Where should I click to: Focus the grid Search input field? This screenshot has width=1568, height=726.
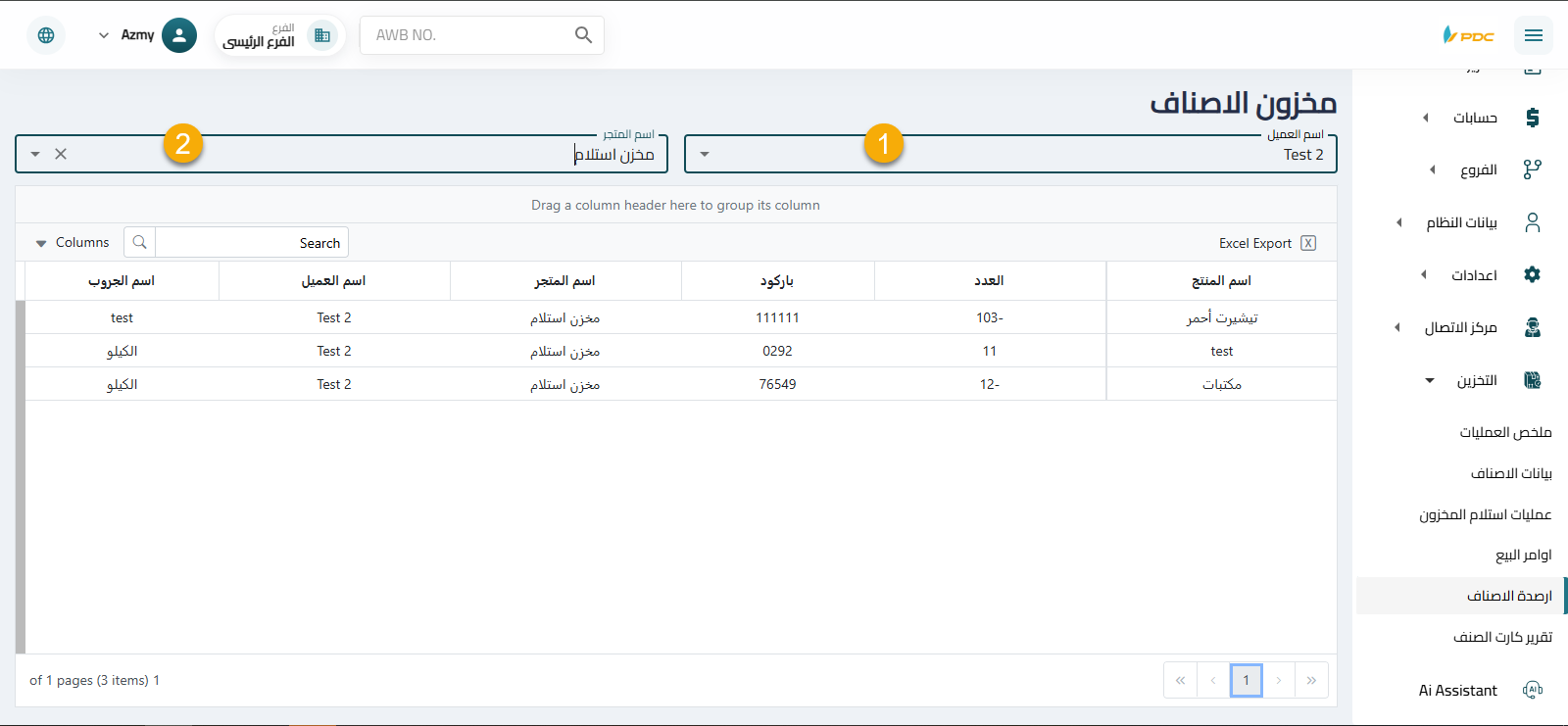coord(251,242)
